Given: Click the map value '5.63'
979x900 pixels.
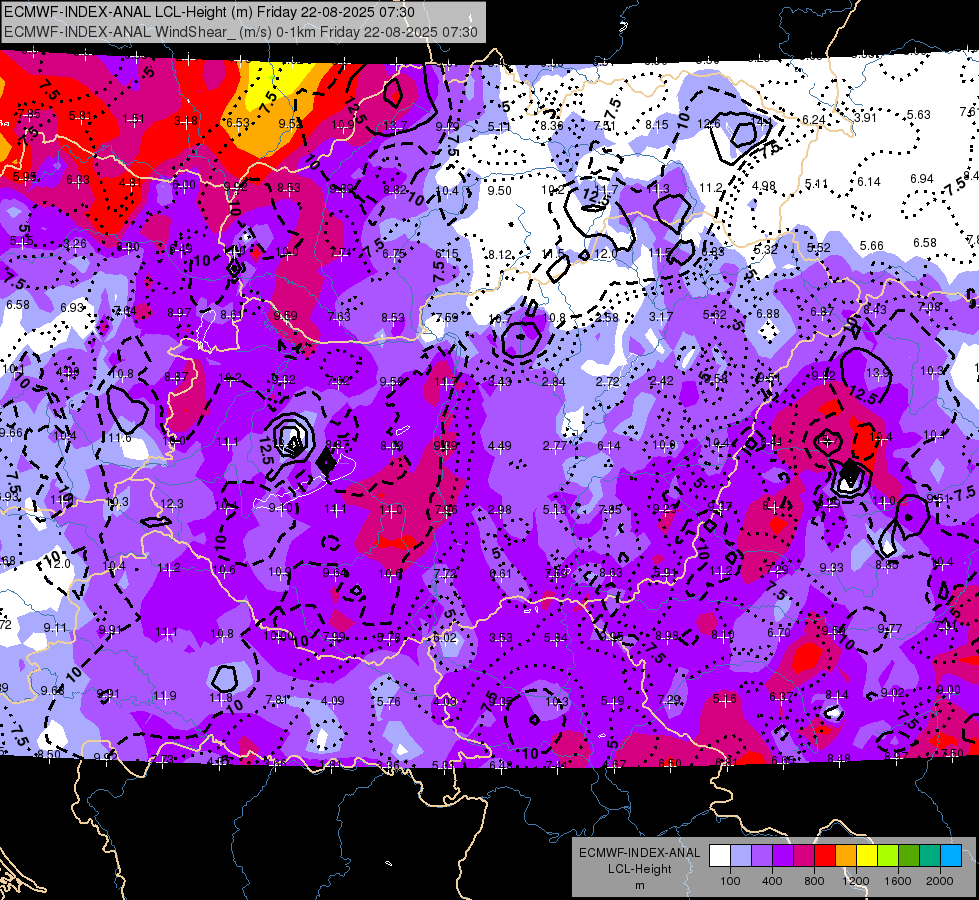Looking at the screenshot, I should (918, 114).
